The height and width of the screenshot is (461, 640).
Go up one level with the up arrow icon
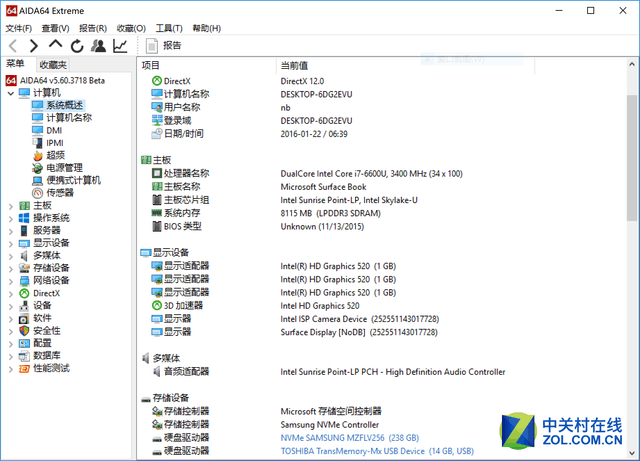pos(56,44)
